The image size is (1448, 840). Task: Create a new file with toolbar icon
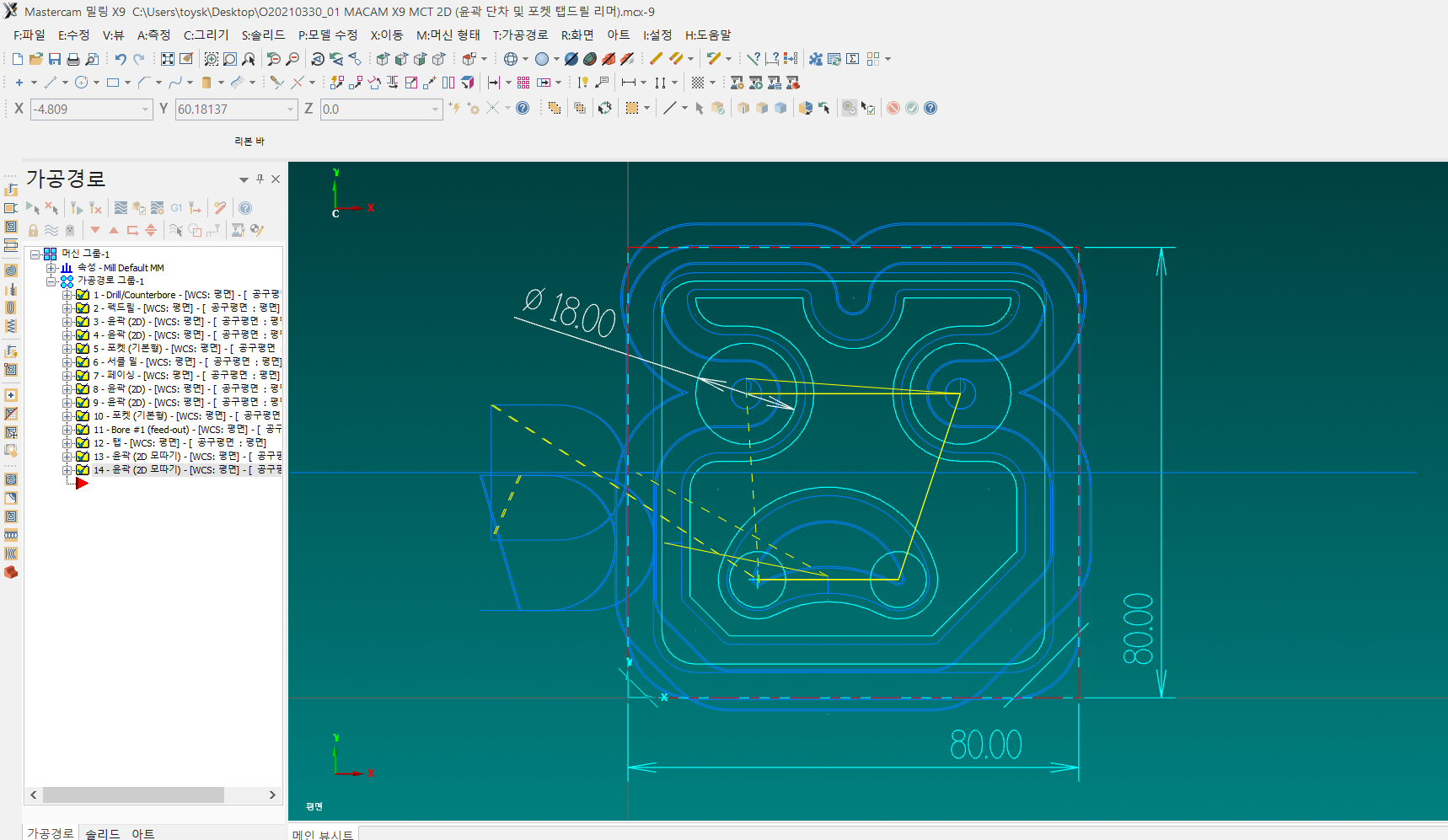point(18,59)
